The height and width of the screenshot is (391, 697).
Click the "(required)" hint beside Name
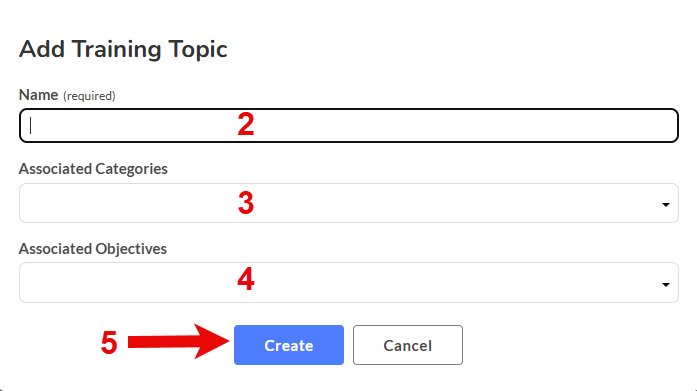click(89, 96)
